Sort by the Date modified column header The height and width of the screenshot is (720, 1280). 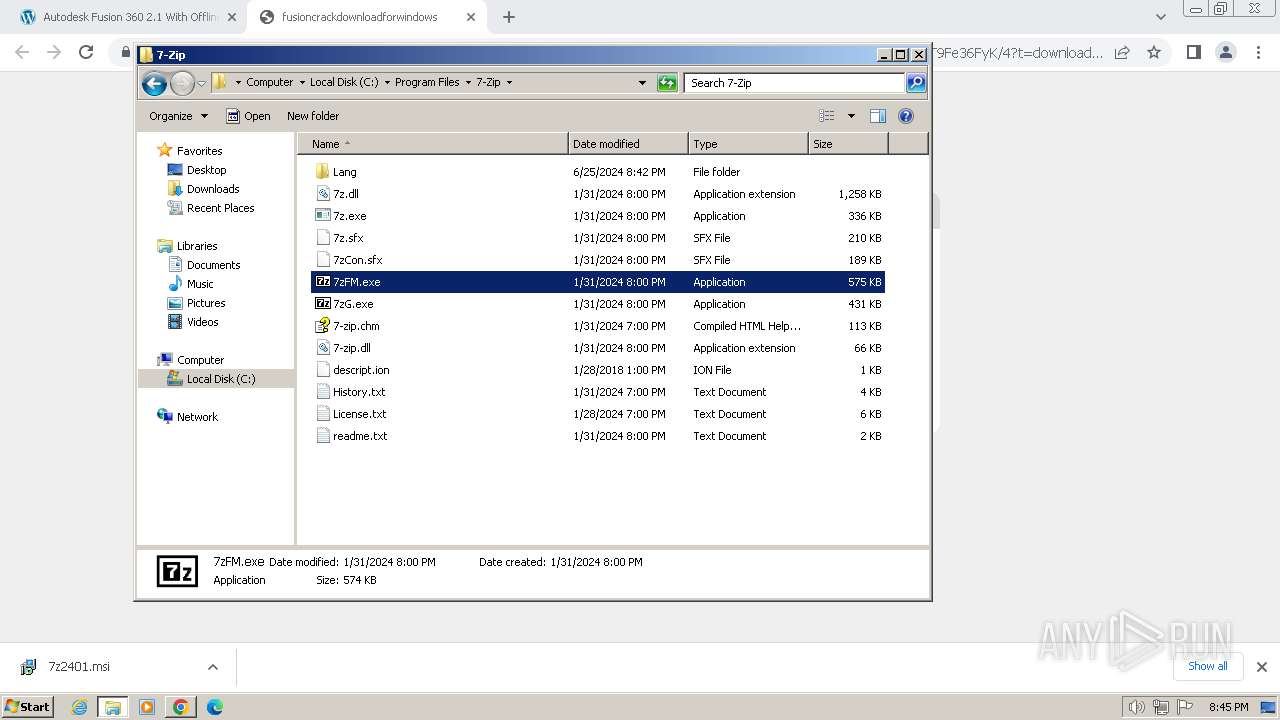(628, 144)
